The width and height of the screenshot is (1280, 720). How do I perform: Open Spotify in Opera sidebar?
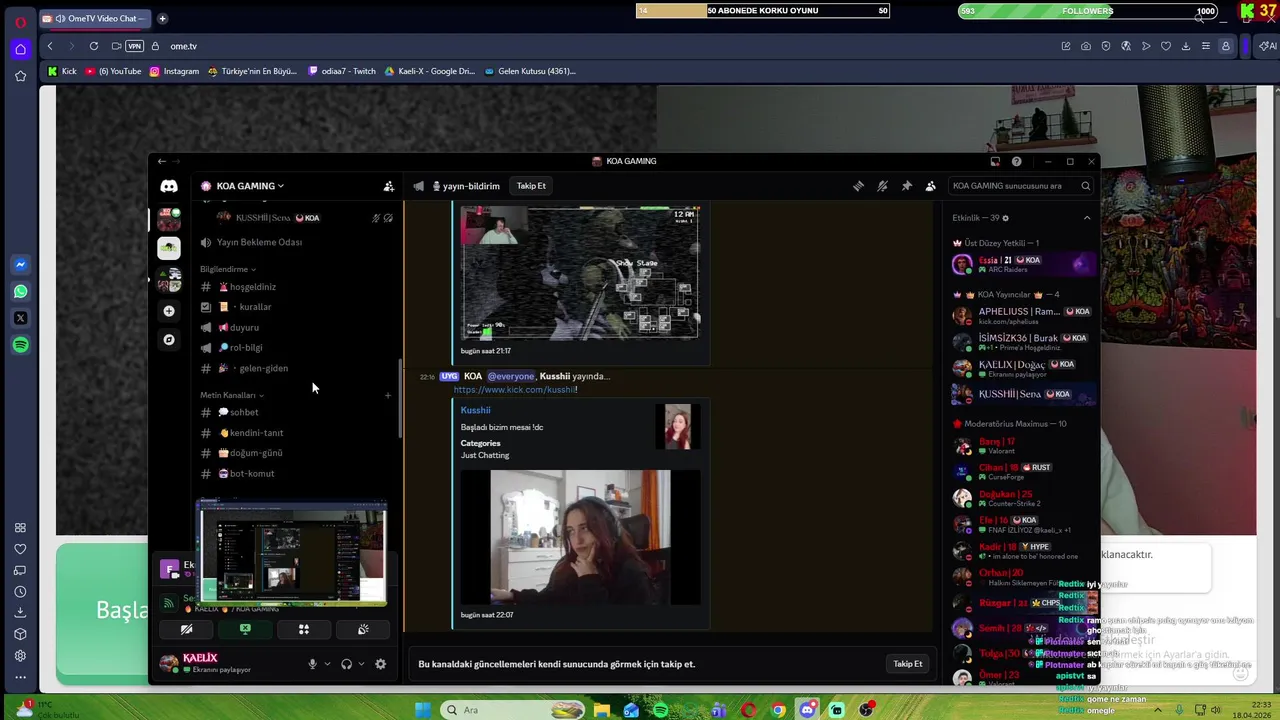click(x=20, y=345)
